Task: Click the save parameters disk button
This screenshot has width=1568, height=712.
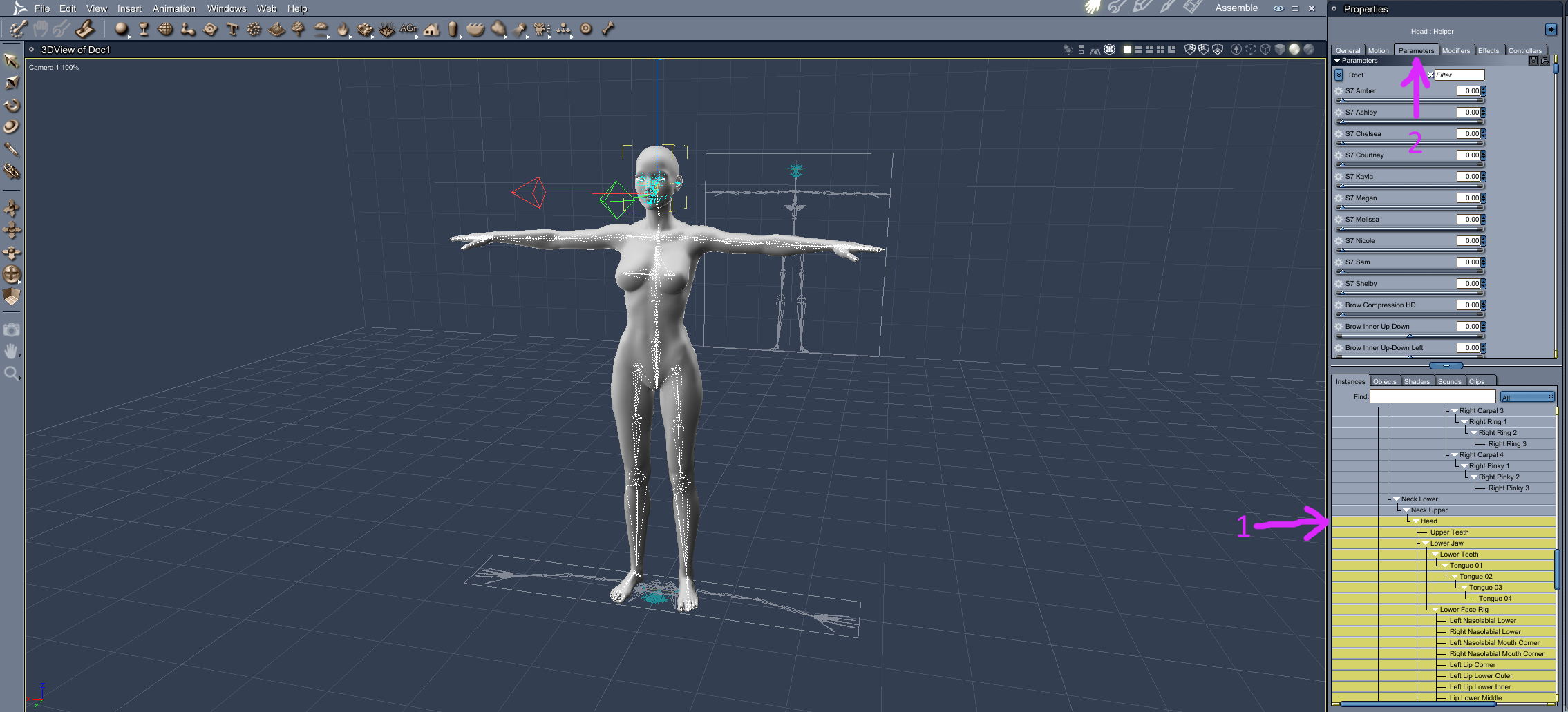Action: (1533, 61)
